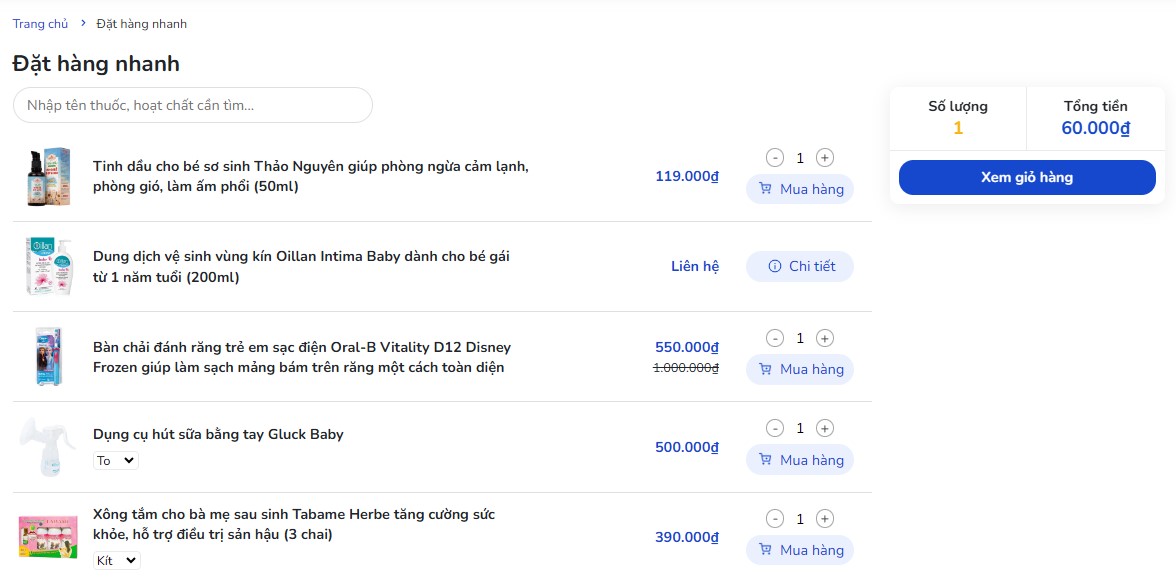Decrease quantity of Gluck Baby breast pump
Image resolution: width=1176 pixels, height=578 pixels.
(775, 428)
